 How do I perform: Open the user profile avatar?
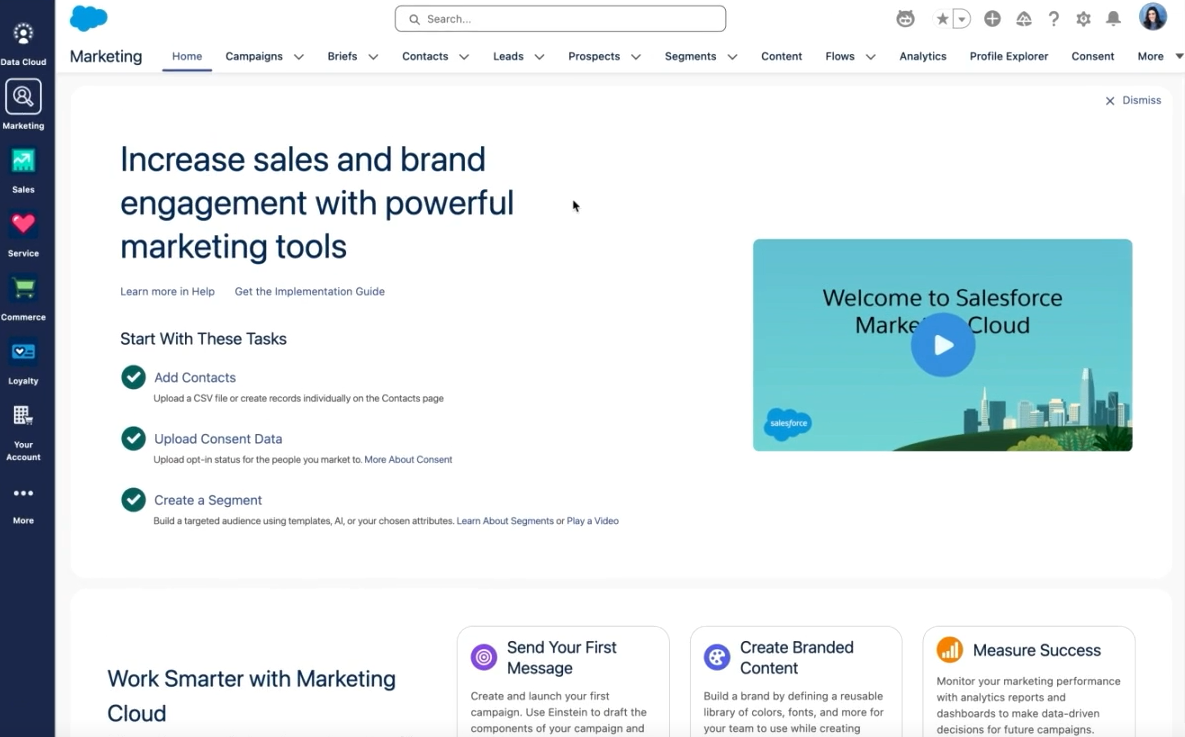[1153, 17]
